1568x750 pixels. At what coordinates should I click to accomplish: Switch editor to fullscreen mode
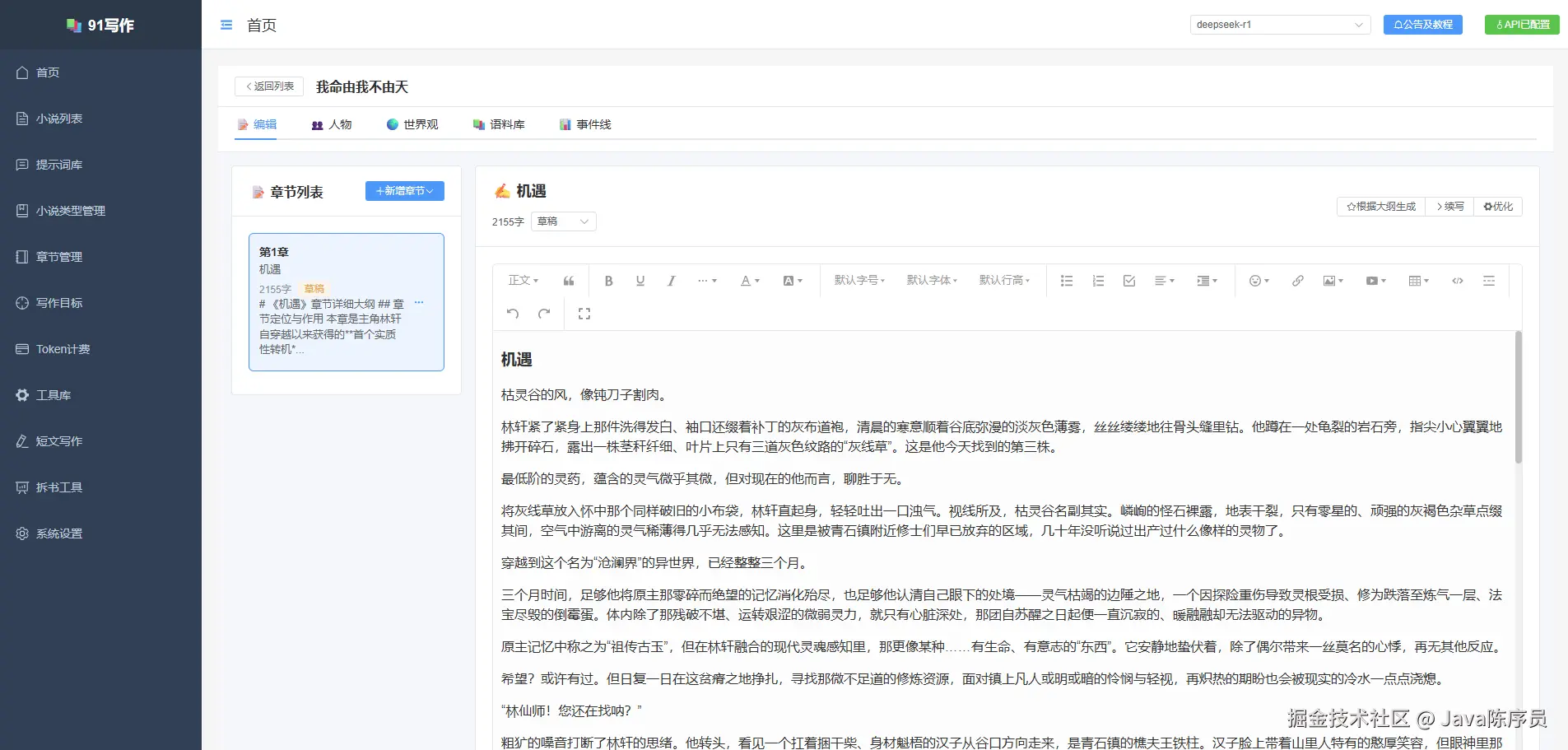click(x=584, y=314)
